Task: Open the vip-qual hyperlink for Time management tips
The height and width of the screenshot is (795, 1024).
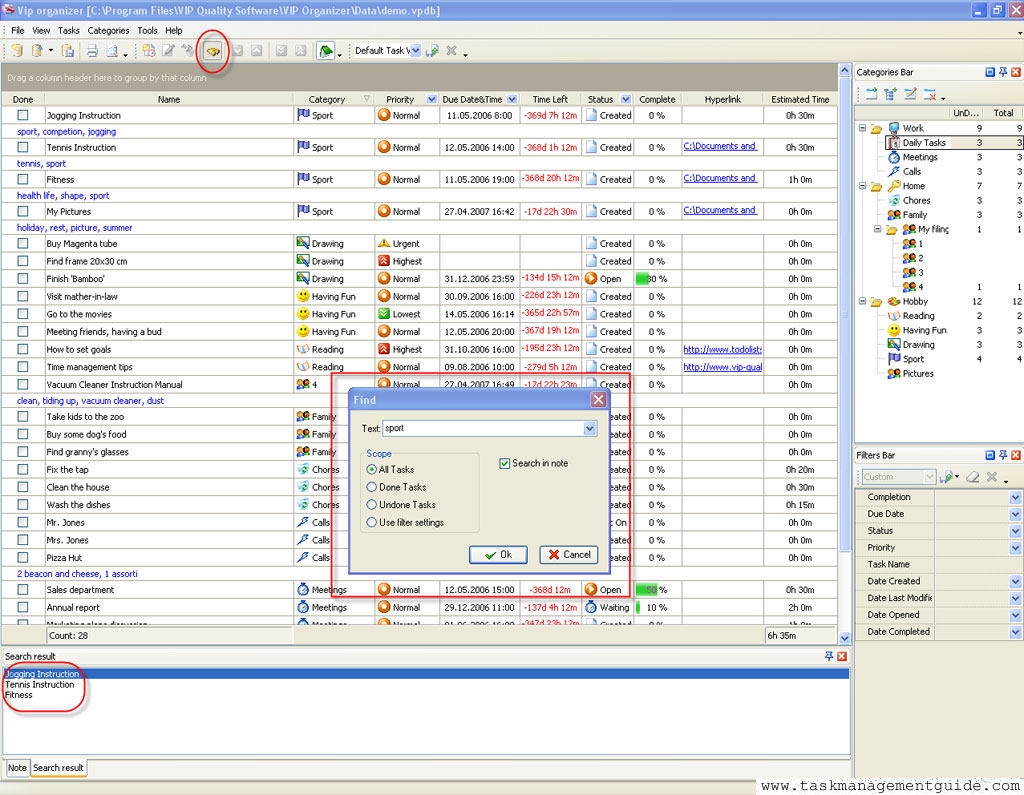Action: pos(722,367)
